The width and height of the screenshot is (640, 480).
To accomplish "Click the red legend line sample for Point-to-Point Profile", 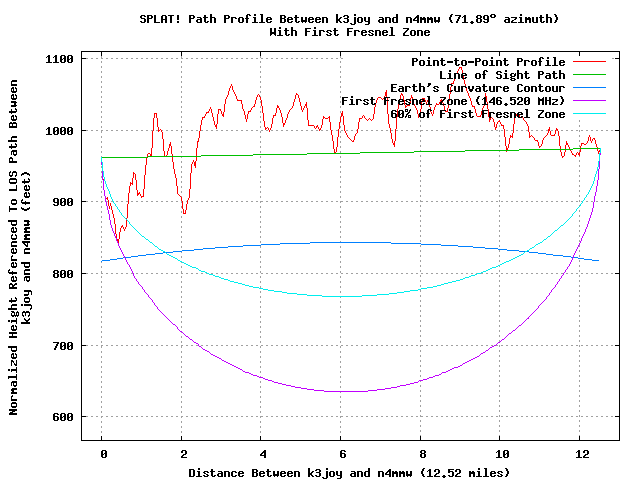I will (589, 62).
